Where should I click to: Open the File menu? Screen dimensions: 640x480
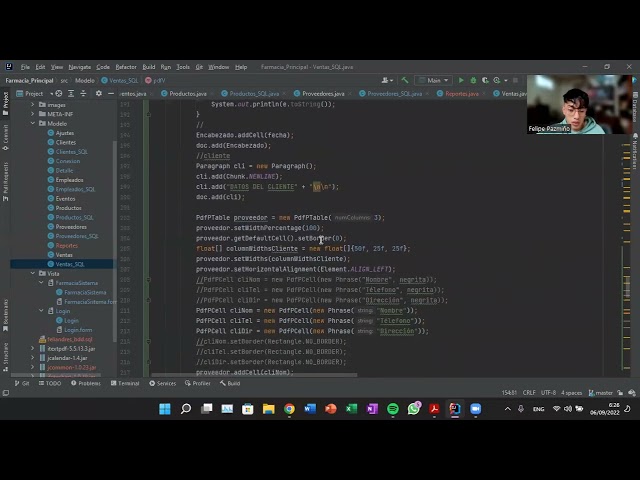tap(25, 67)
